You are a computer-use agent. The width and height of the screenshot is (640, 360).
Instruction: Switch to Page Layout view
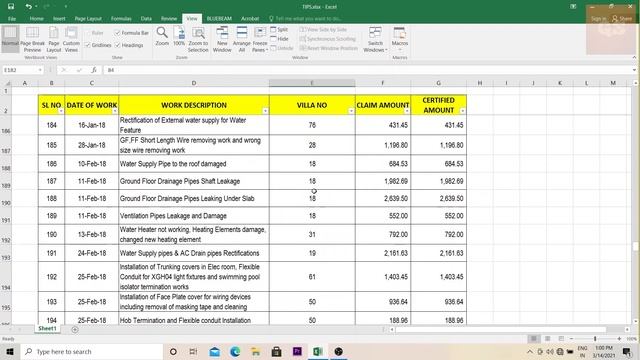tap(53, 39)
